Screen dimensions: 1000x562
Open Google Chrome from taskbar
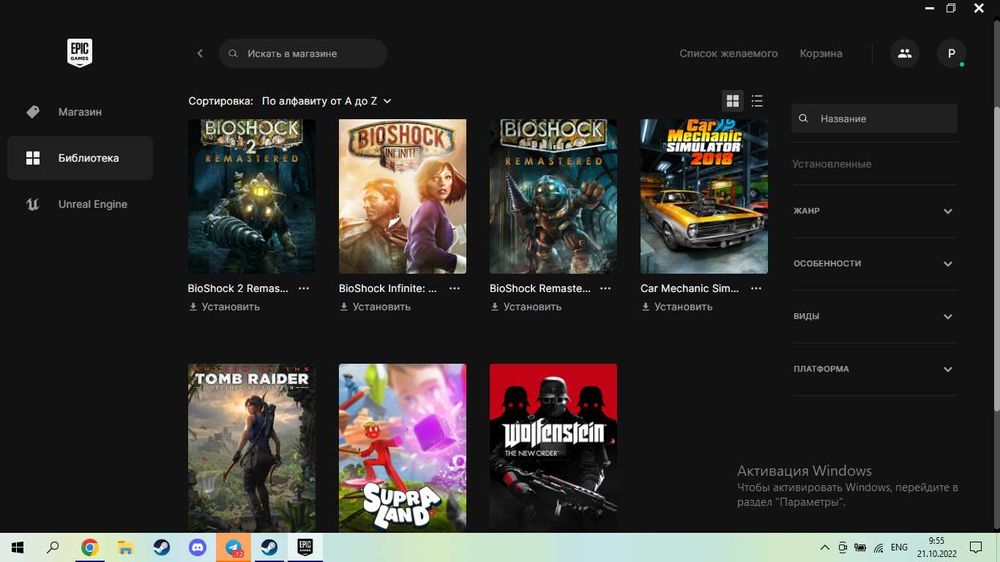click(x=89, y=547)
